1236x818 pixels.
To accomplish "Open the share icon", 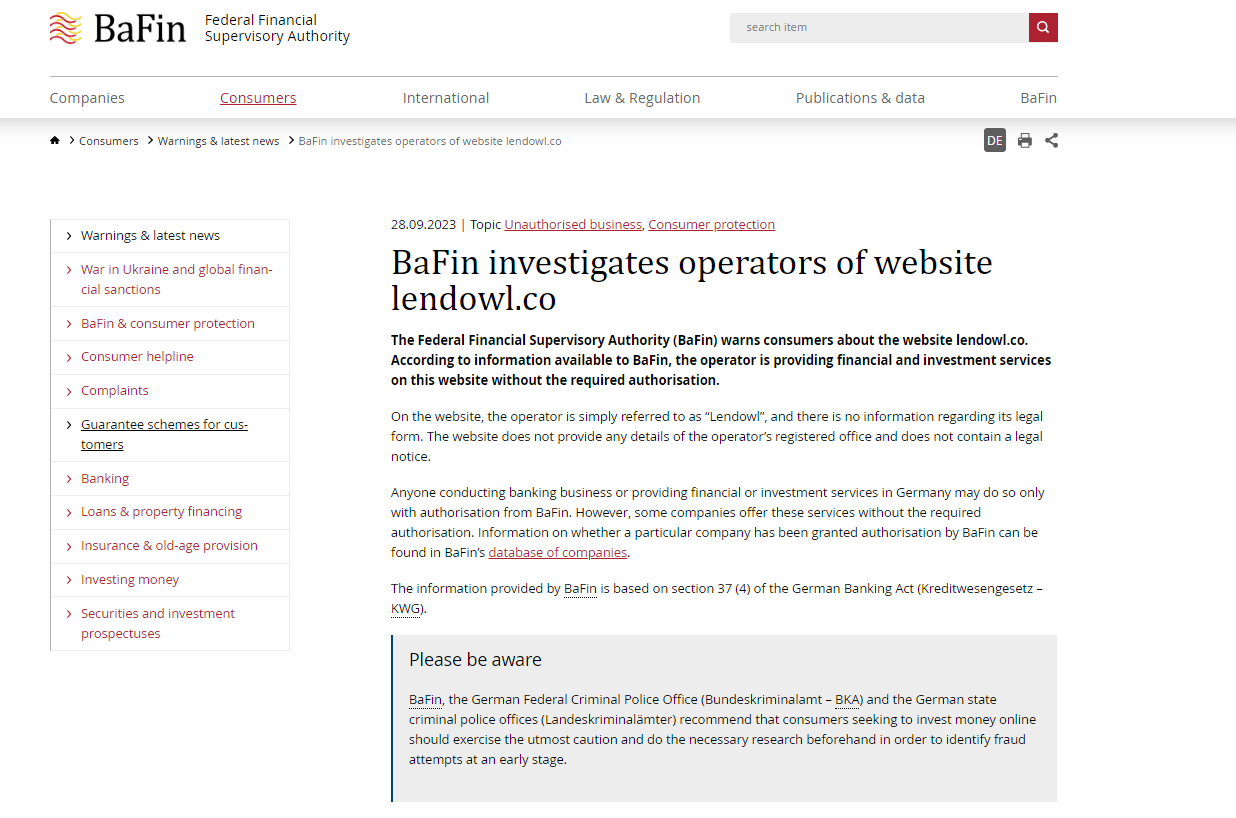I will (1051, 141).
